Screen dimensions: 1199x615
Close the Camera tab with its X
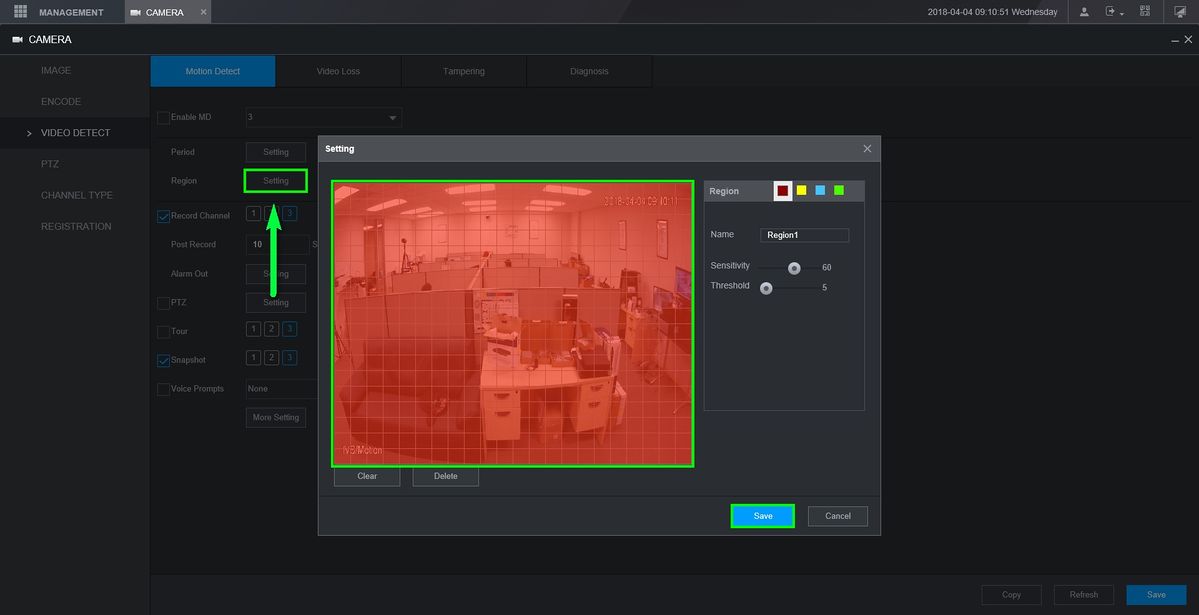203,12
